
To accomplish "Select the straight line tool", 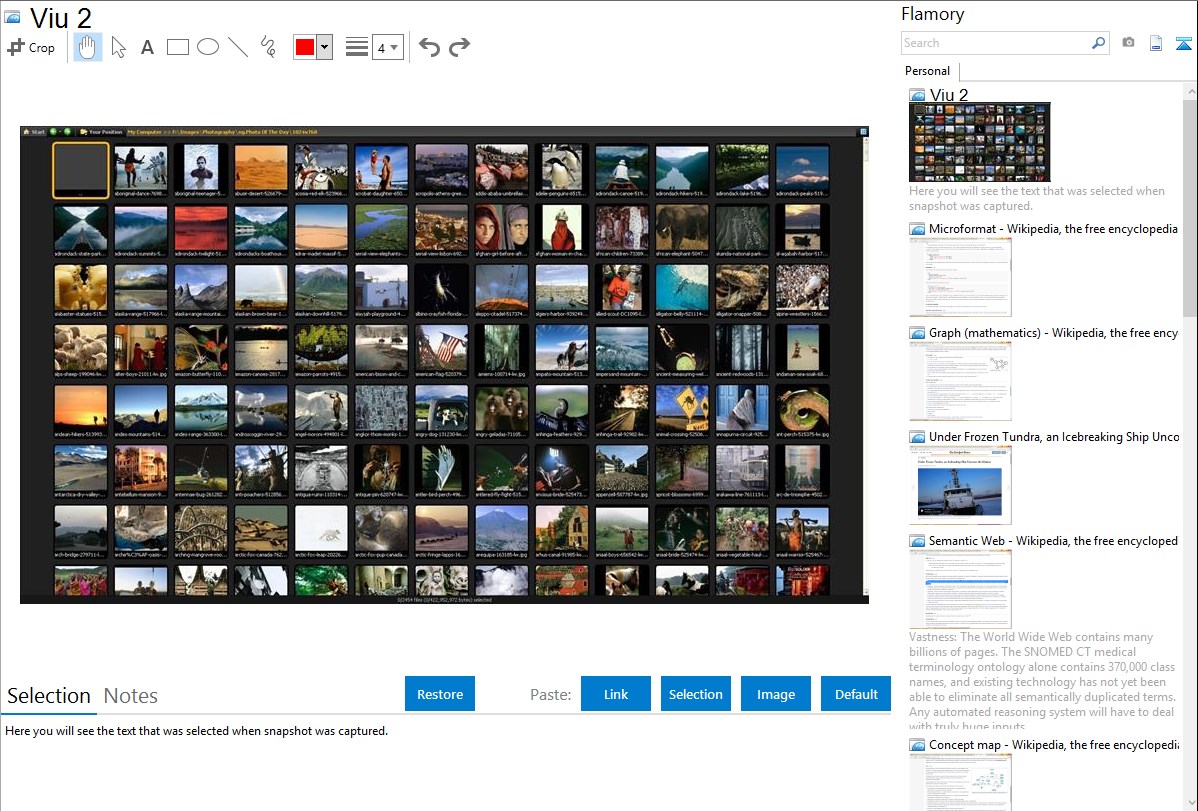I will 238,47.
